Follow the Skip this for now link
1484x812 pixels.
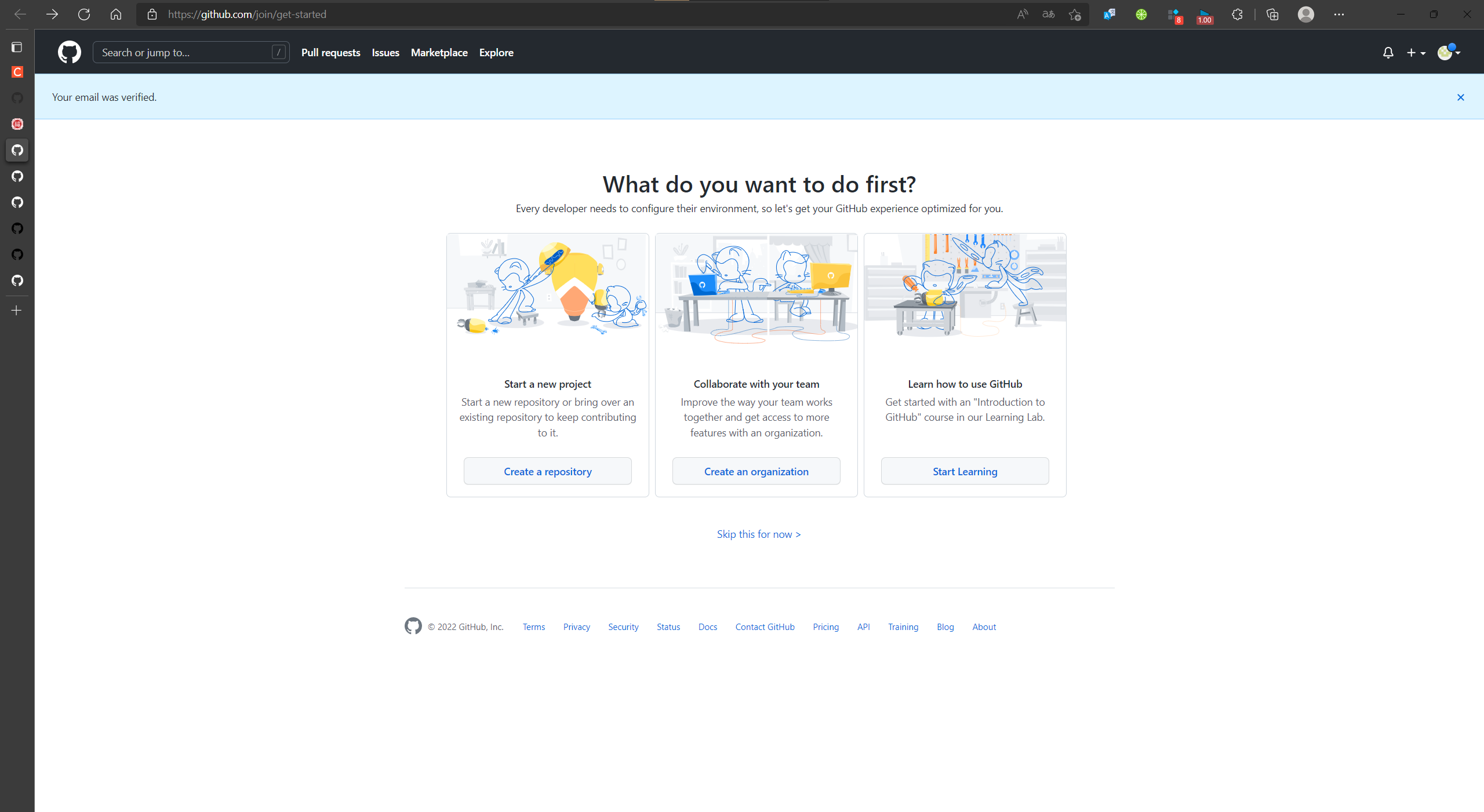click(x=759, y=534)
